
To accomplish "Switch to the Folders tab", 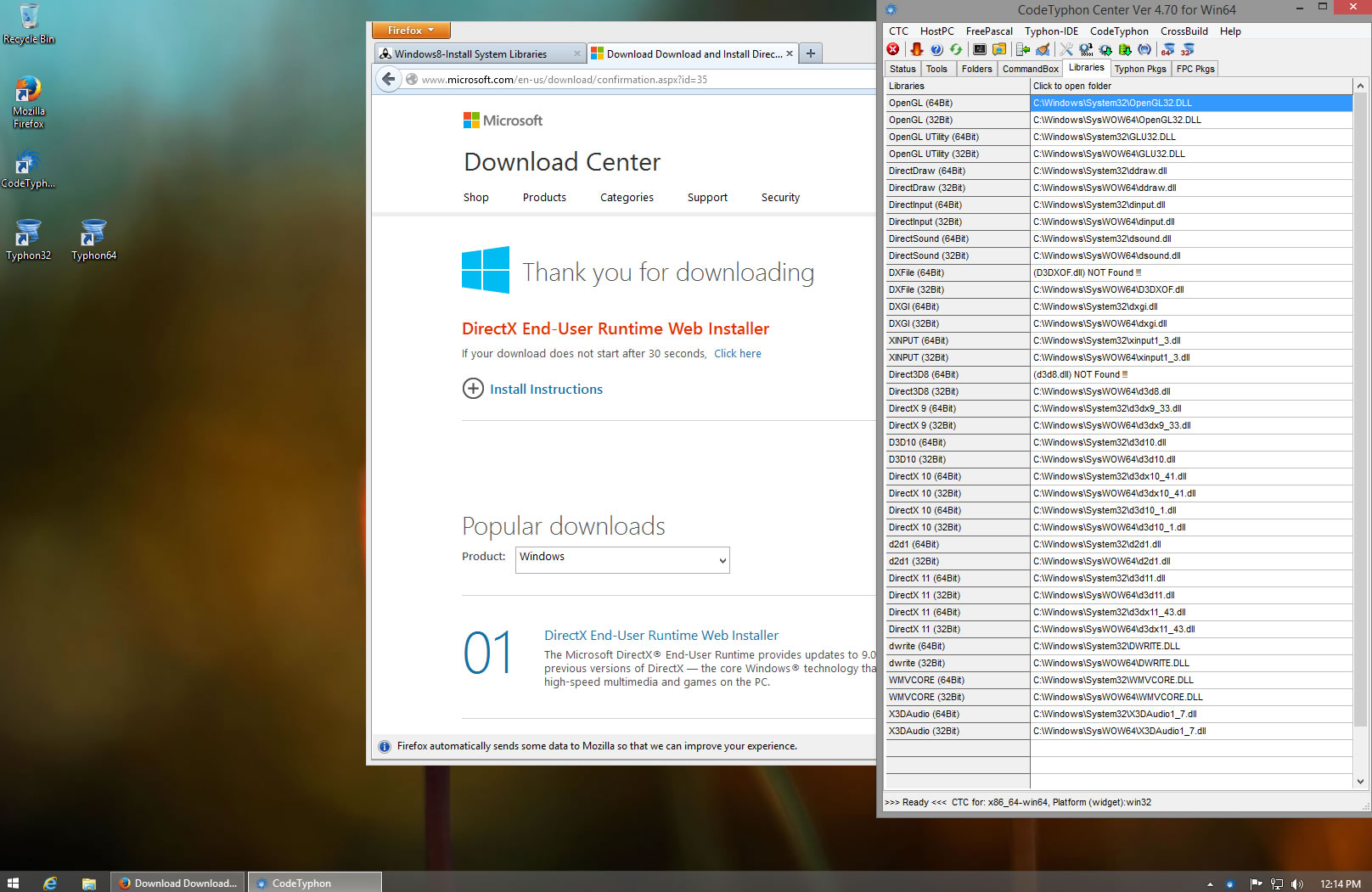I will (x=976, y=69).
